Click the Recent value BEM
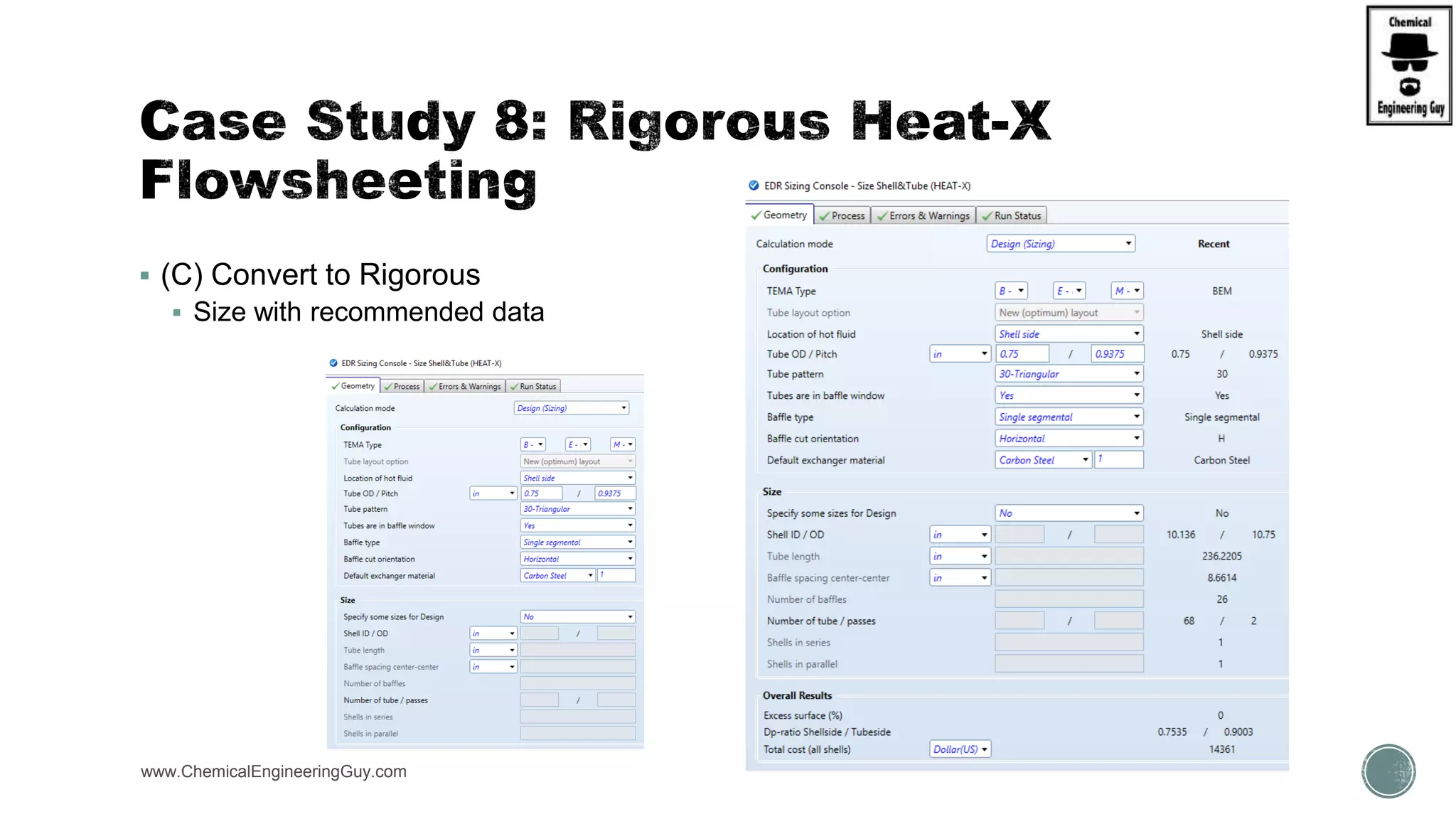 pos(1221,291)
